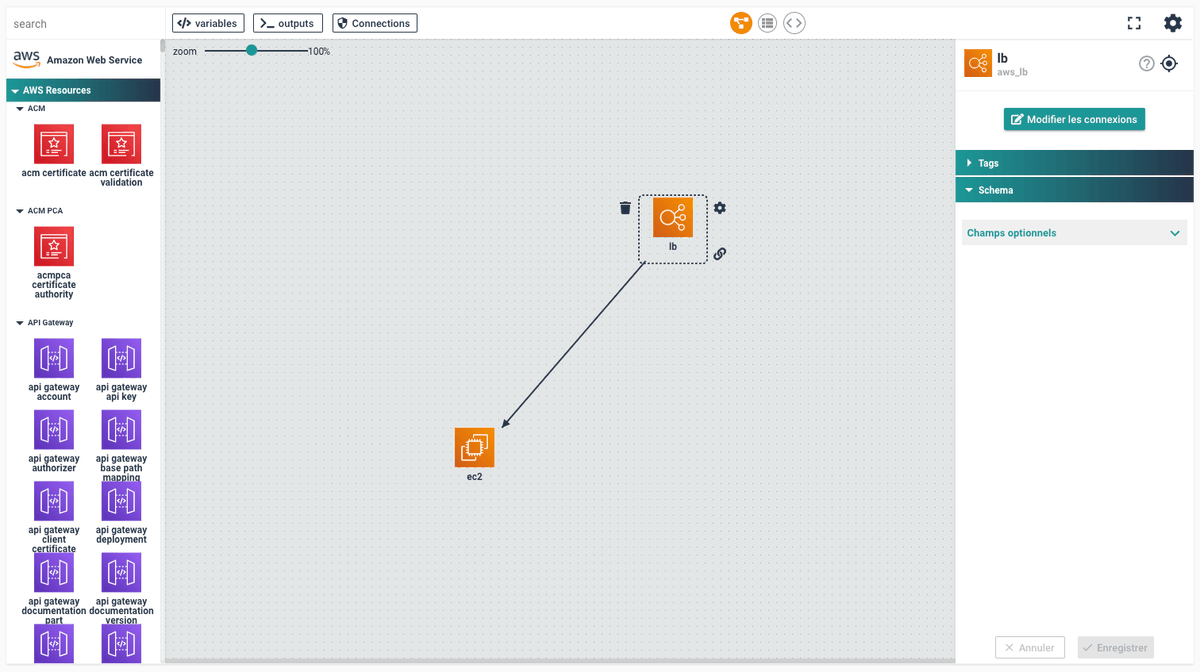
Task: Expand the Tags section in the right panel
Action: pos(1074,162)
